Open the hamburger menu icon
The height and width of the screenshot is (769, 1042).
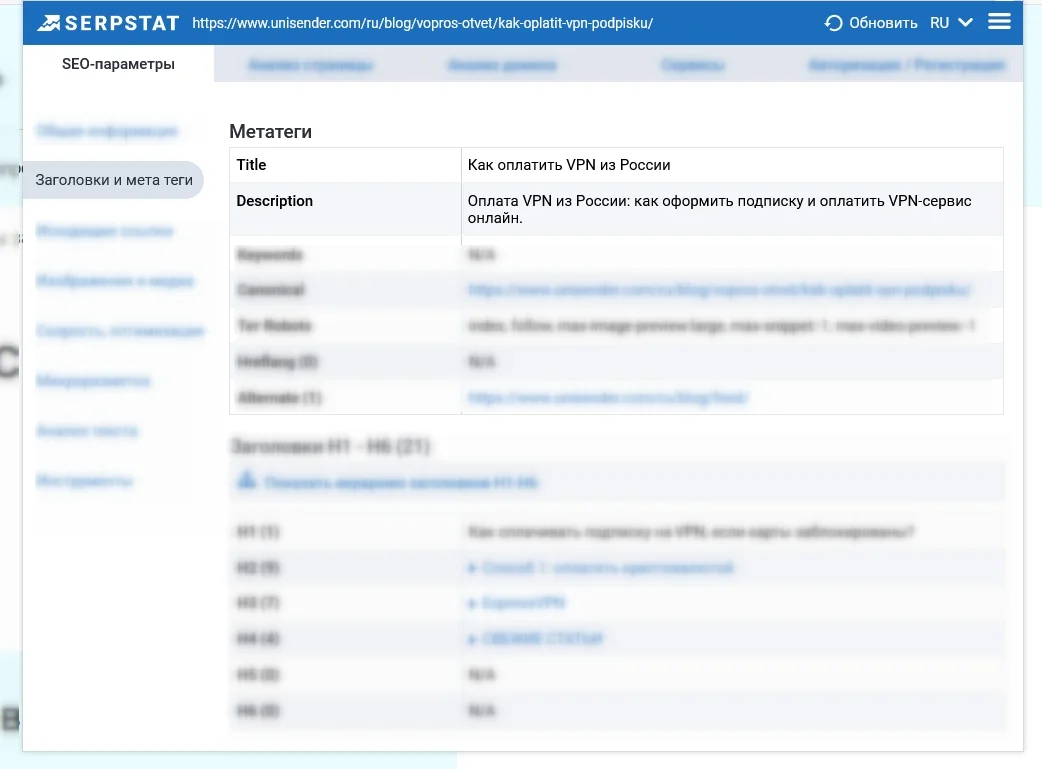pyautogui.click(x=999, y=21)
